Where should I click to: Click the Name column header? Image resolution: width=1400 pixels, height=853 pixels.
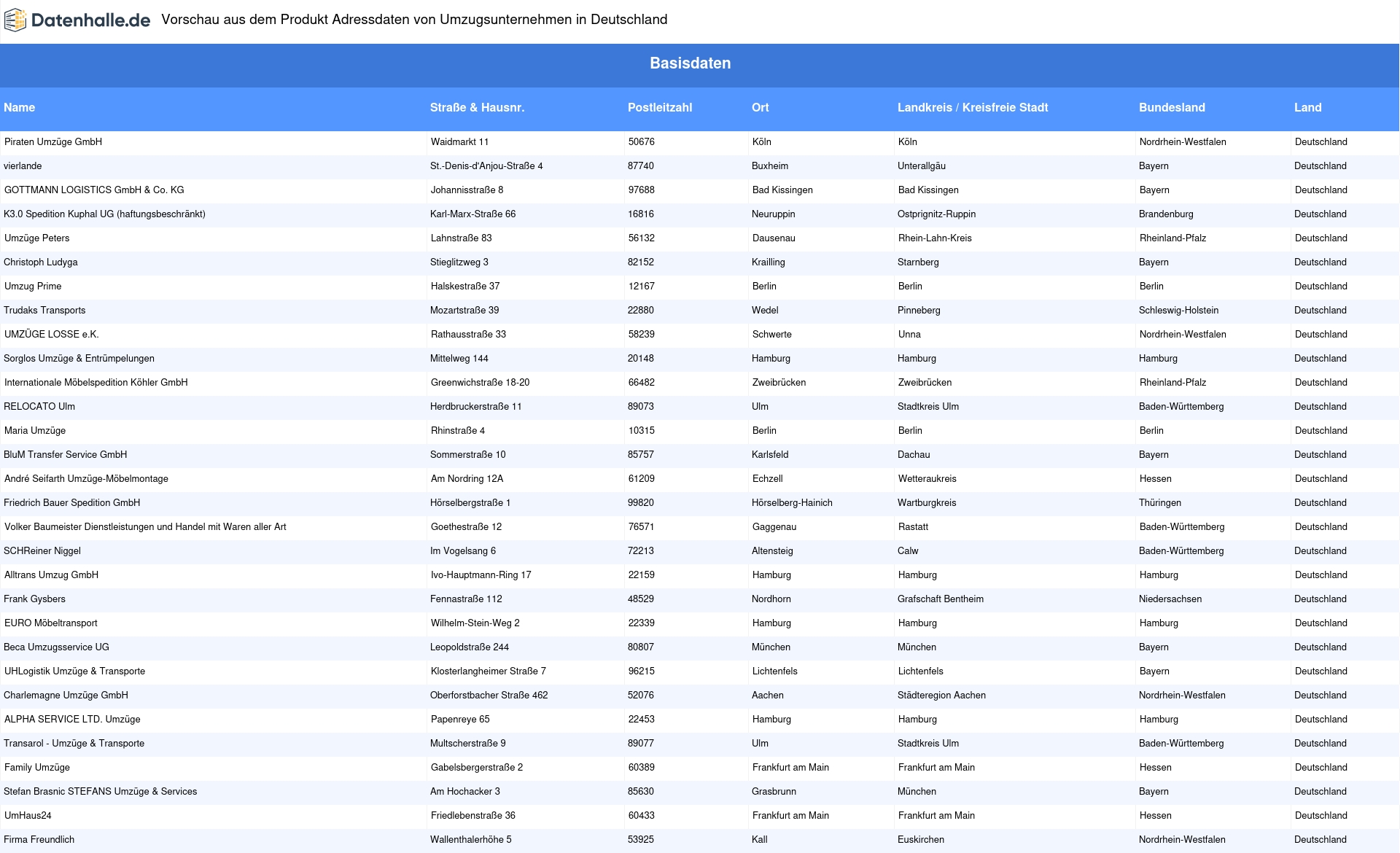click(20, 107)
